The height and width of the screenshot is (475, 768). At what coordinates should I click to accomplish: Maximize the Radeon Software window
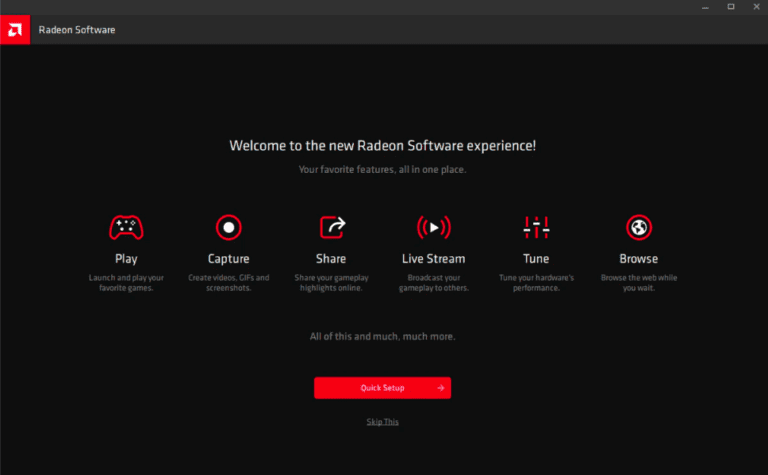pos(730,6)
